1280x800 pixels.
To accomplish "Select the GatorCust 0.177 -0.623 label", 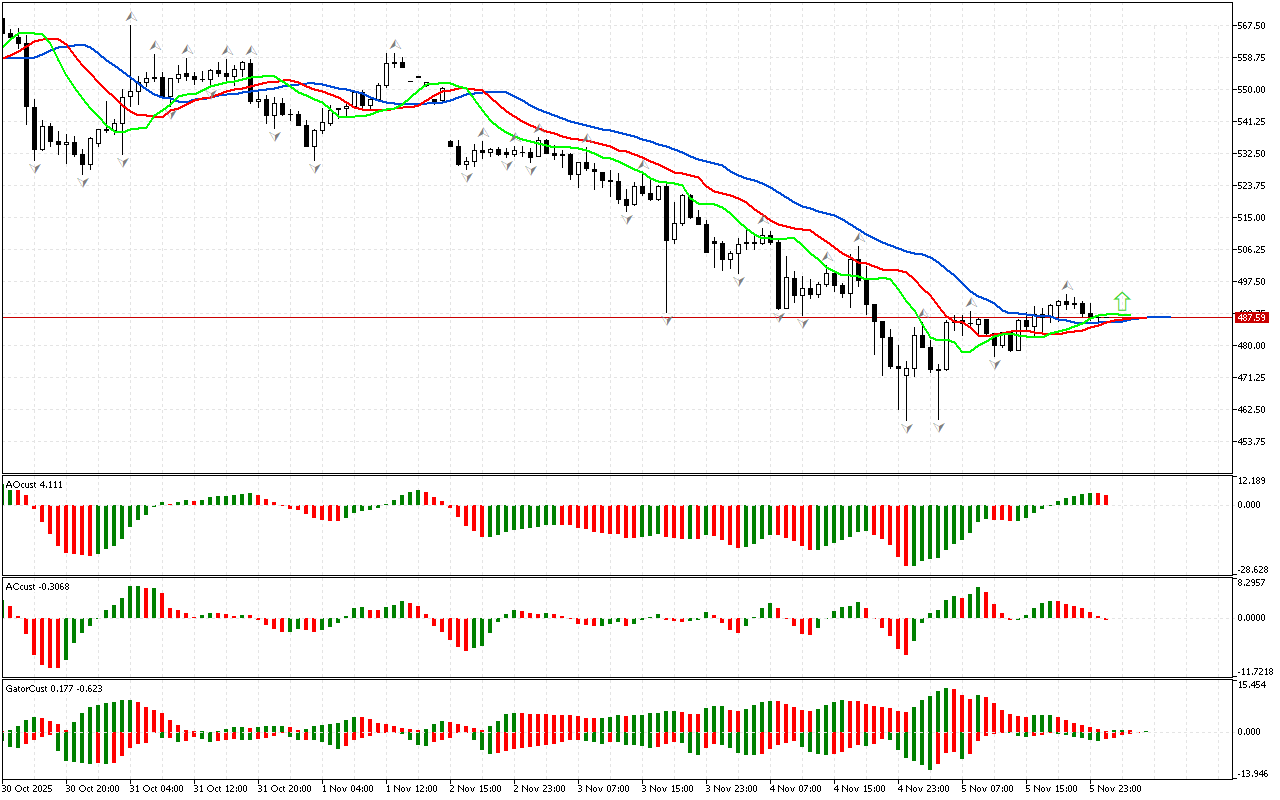I will click(54, 688).
